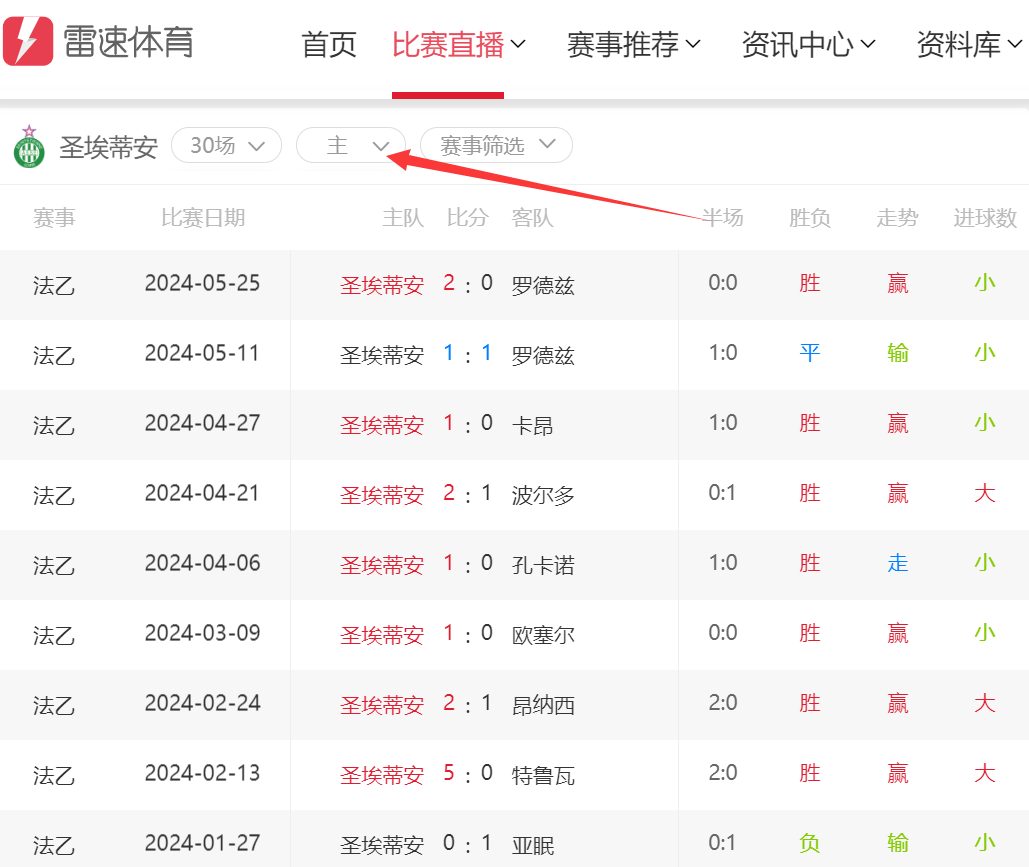Click 法乙 league label in 2024-03-09 row
Viewport: 1029px width, 867px height.
click(54, 635)
